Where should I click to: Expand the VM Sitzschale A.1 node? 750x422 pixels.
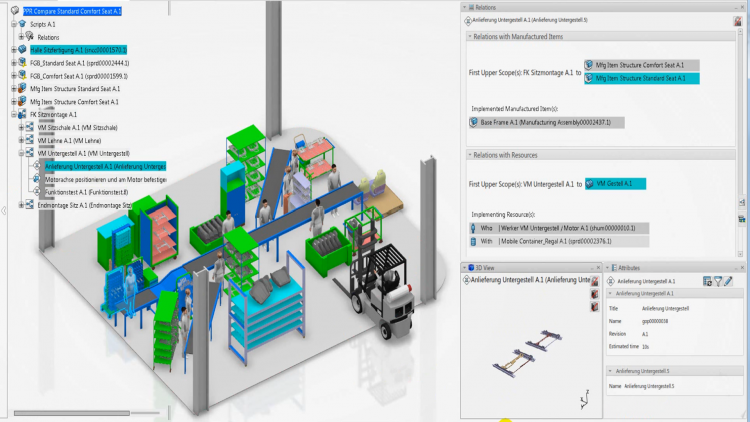click(22, 128)
